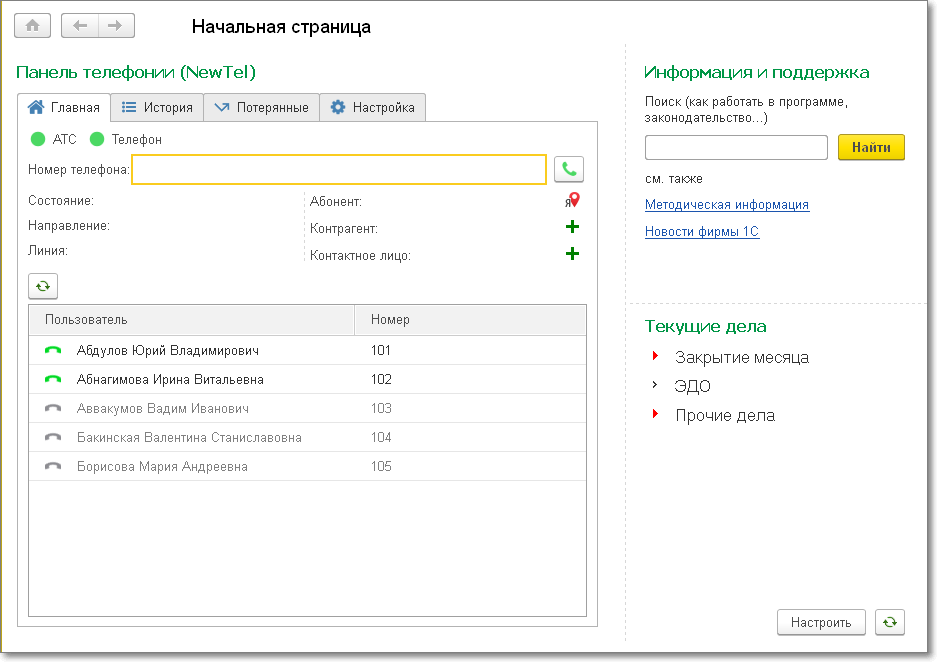
Task: Go back with the left arrow
Action: 80,26
